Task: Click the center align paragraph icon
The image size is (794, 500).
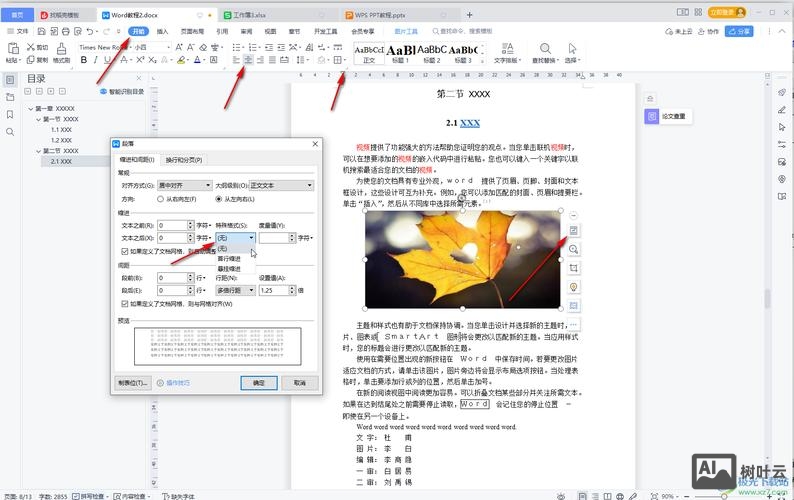Action: click(248, 60)
